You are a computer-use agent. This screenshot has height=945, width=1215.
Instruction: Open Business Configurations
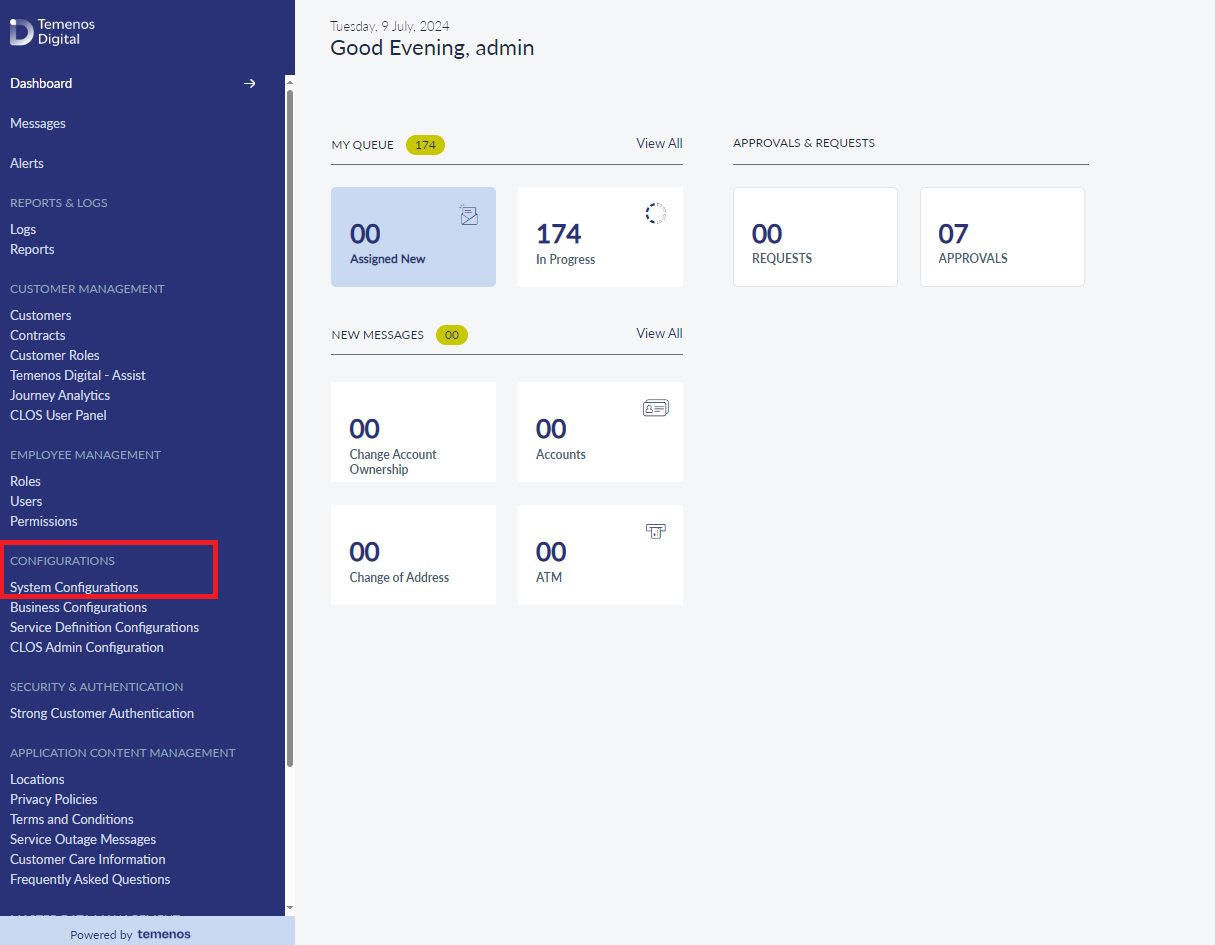[x=78, y=607]
